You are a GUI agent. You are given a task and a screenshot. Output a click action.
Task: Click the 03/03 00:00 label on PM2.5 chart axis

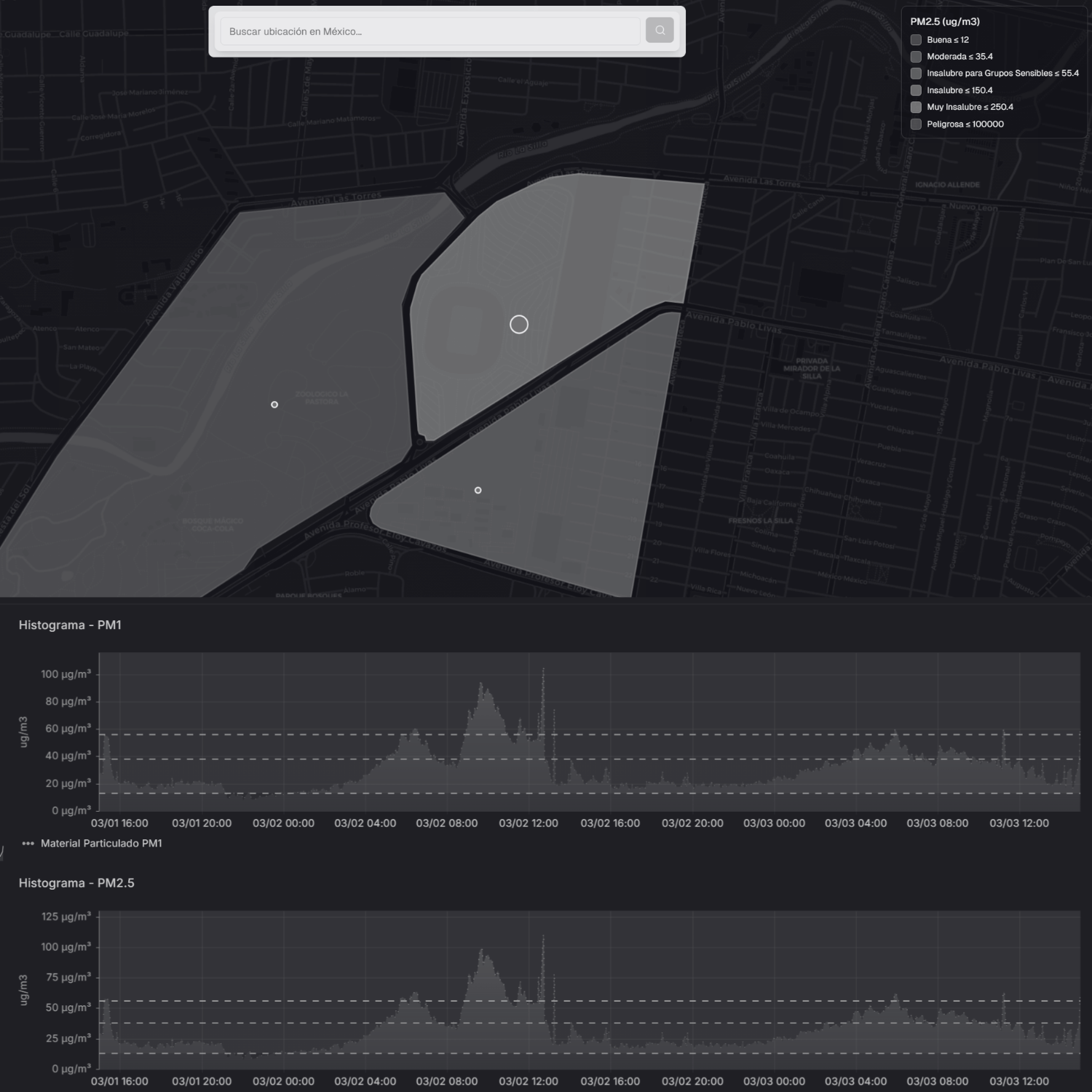point(775,1081)
